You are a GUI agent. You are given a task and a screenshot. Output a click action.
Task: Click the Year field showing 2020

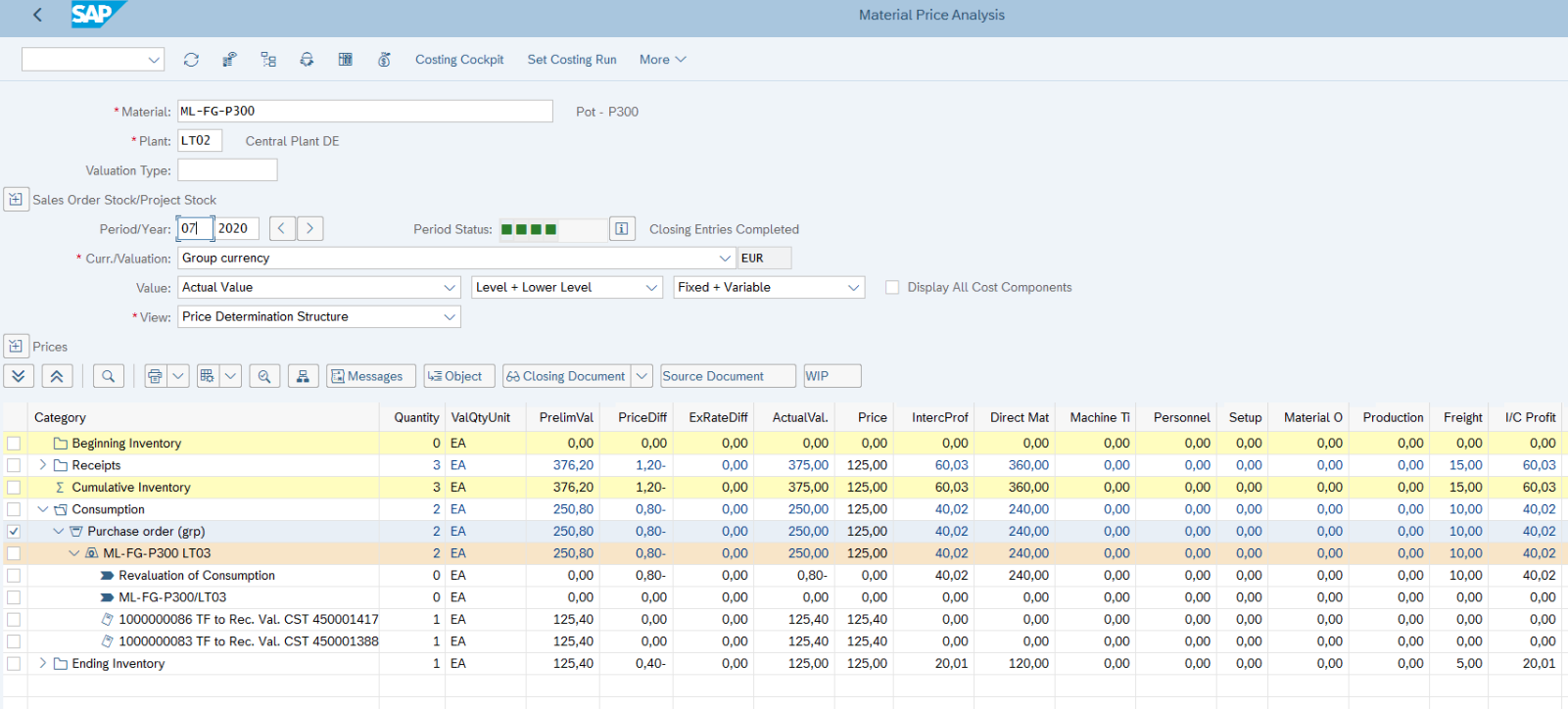pos(237,229)
